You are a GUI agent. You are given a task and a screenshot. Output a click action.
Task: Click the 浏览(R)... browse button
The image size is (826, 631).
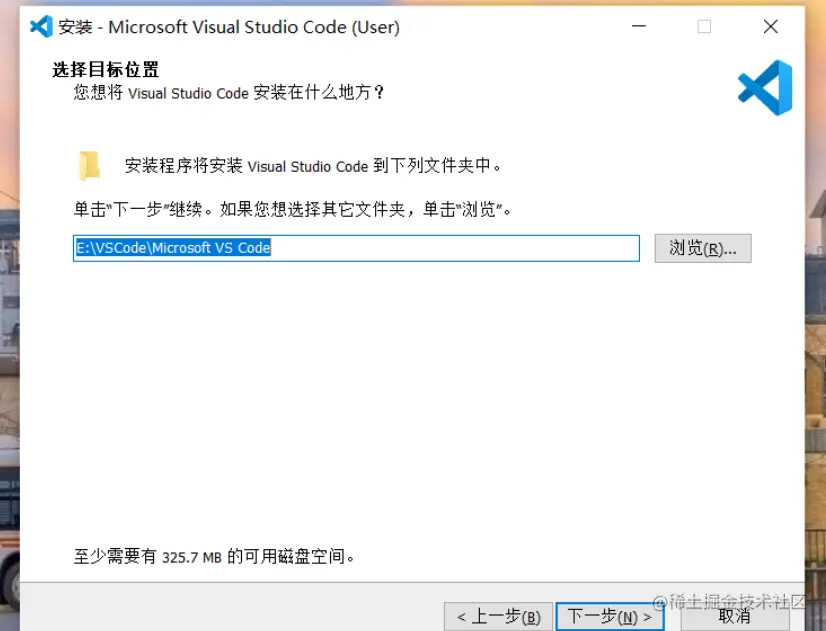coord(703,248)
